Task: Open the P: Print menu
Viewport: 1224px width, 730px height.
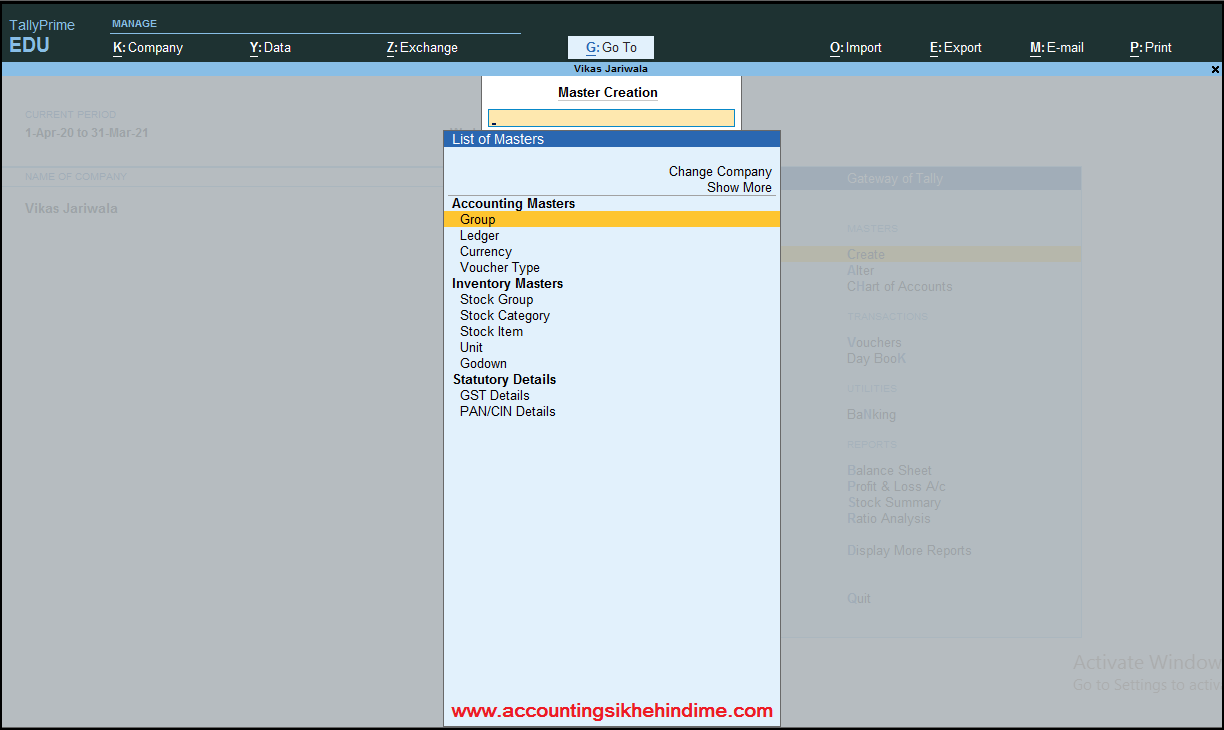Action: (1151, 47)
